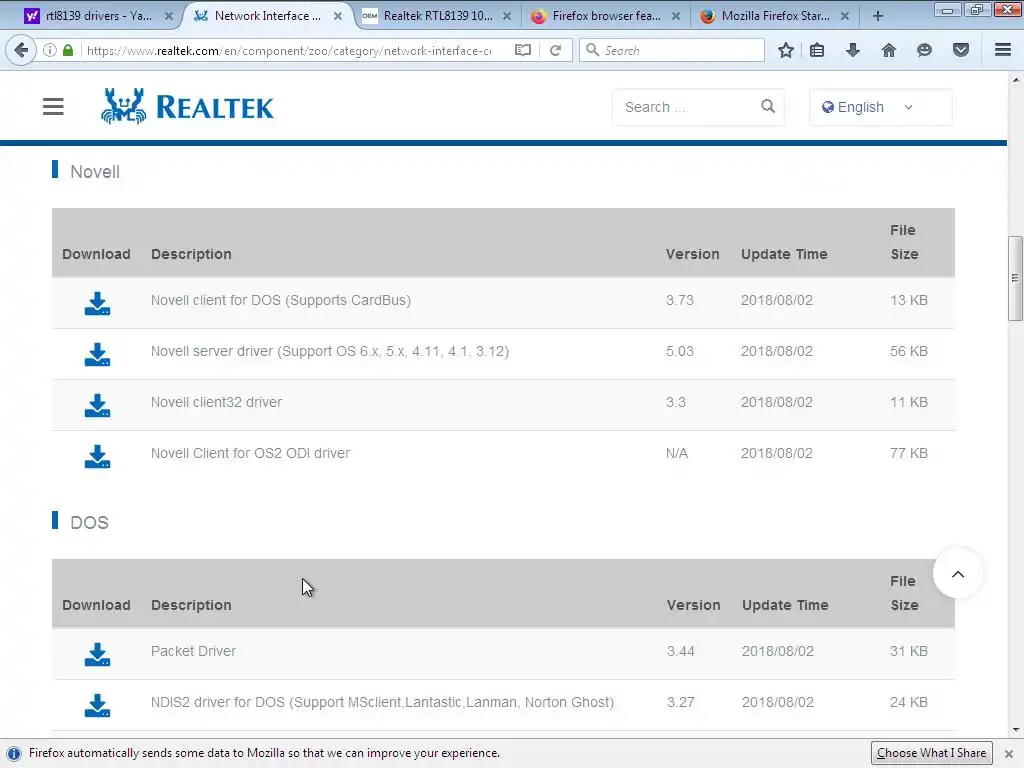
Task: Open the English language dropdown
Action: pos(880,107)
